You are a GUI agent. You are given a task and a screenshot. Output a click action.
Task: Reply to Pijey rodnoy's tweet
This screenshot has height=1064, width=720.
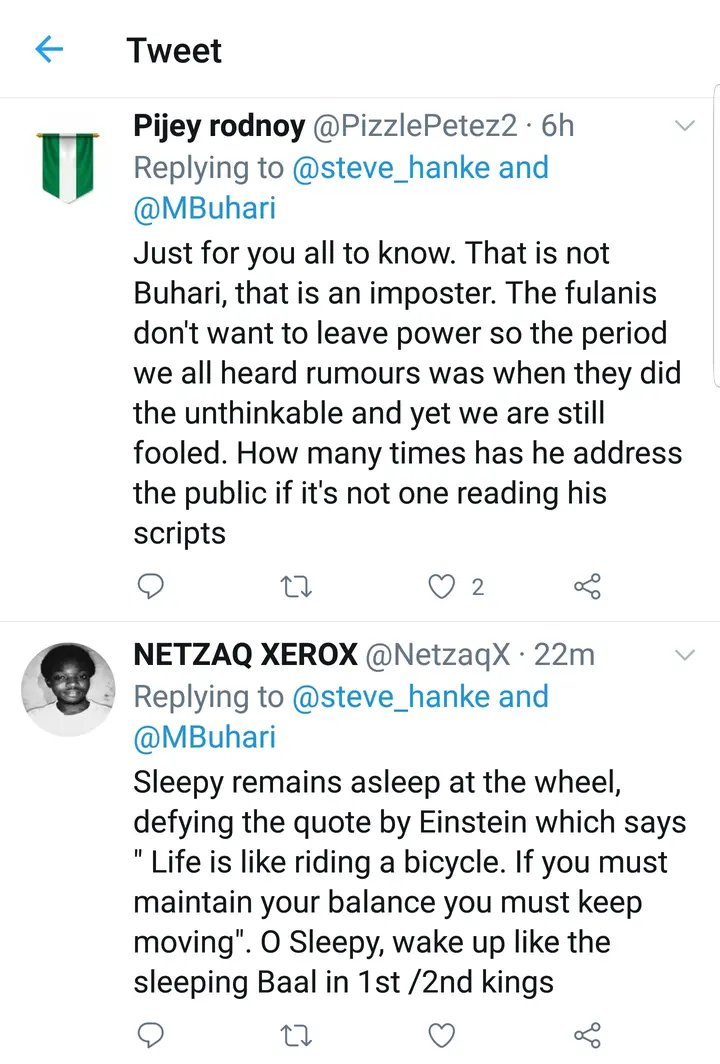click(x=149, y=586)
